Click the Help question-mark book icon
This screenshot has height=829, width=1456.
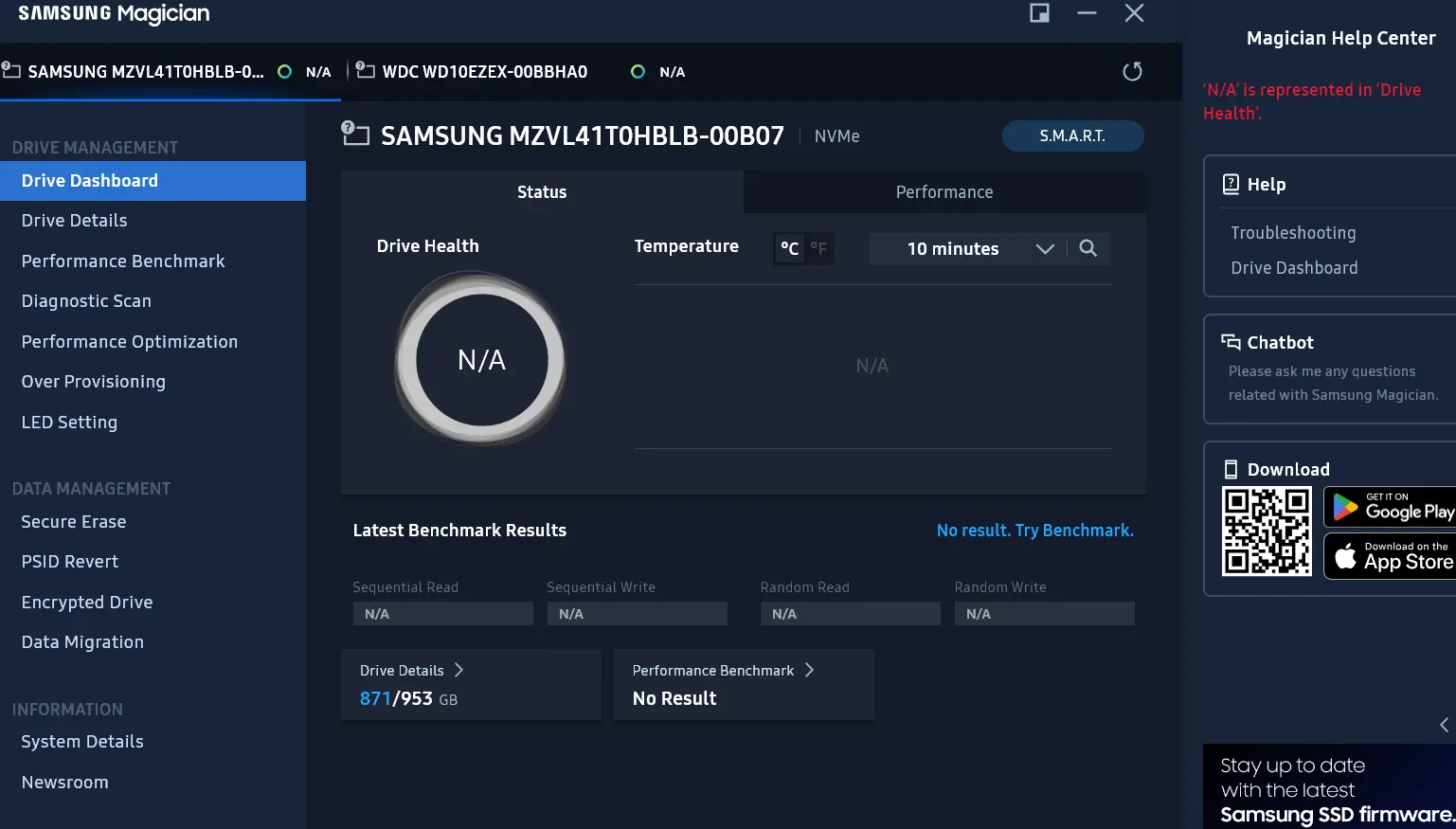[1231, 184]
